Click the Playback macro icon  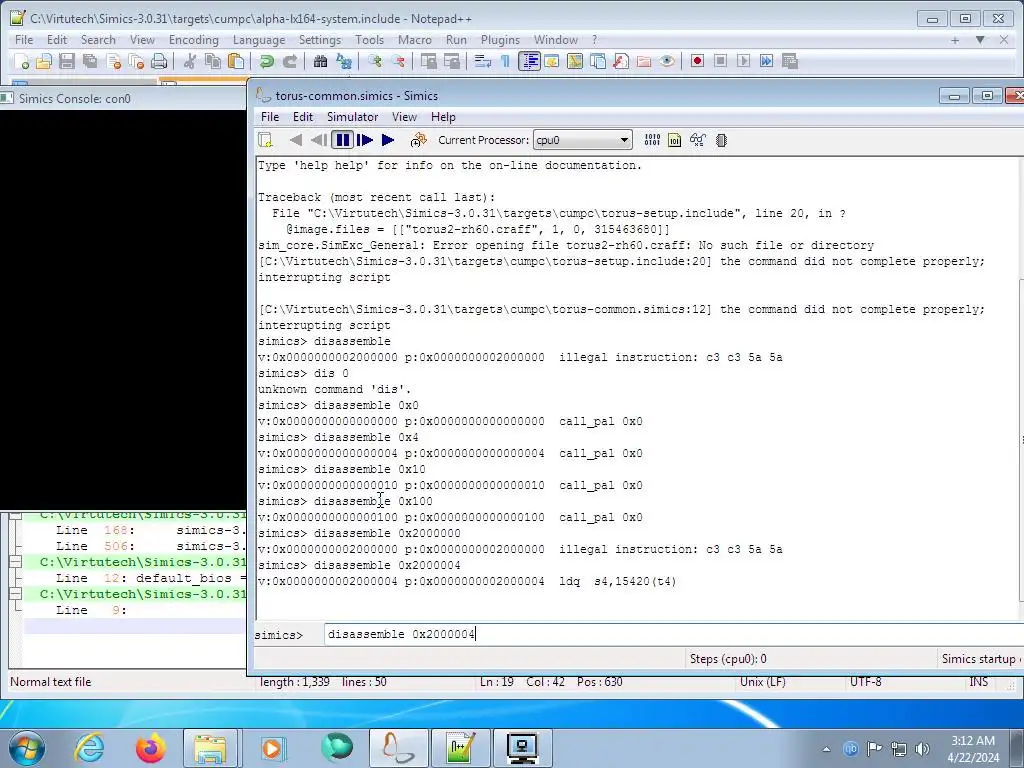pyautogui.click(x=743, y=61)
